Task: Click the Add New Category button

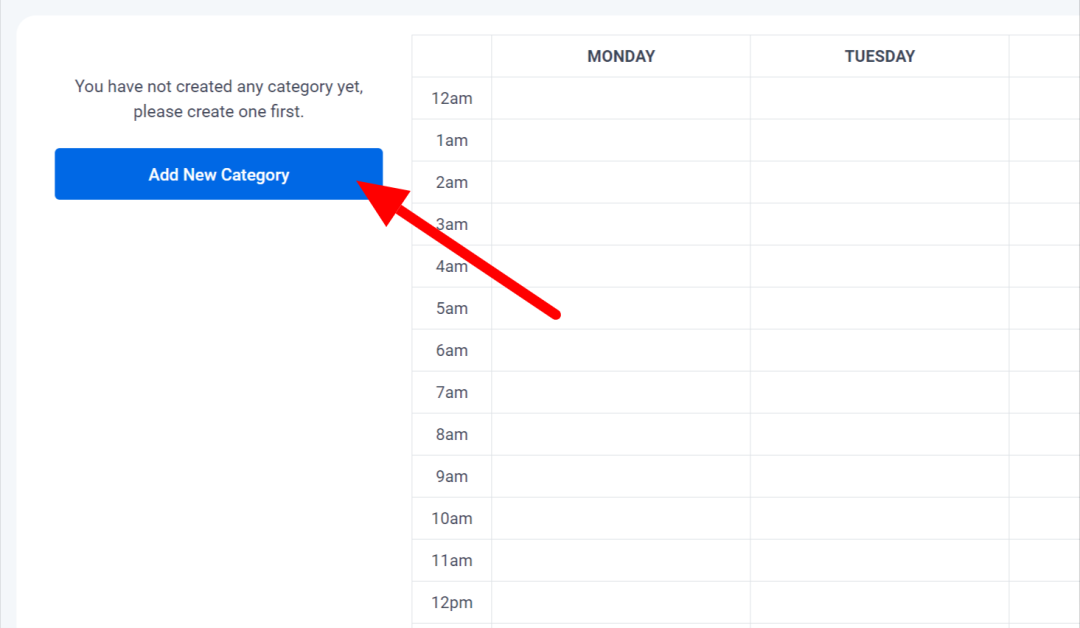Action: pos(218,174)
